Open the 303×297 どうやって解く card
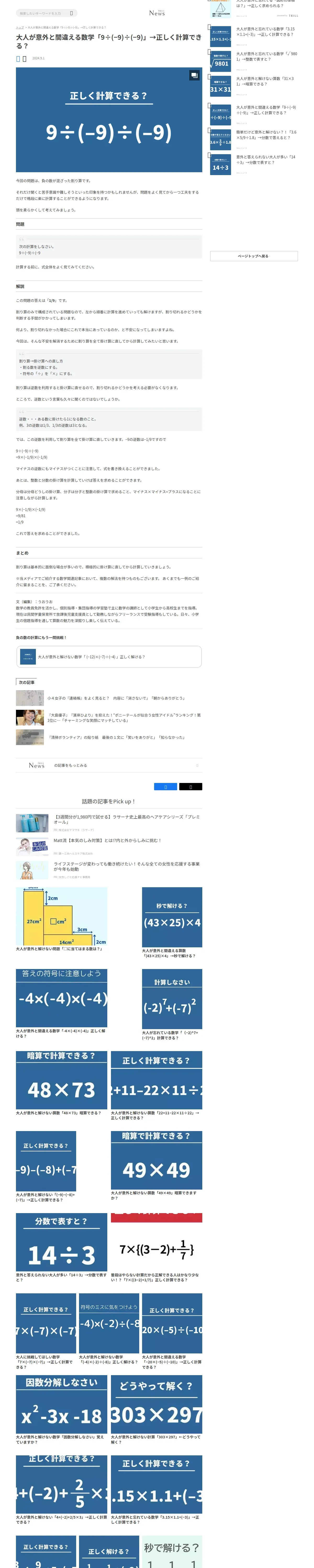Viewport: 314px width, 1568px height. coord(156,1410)
